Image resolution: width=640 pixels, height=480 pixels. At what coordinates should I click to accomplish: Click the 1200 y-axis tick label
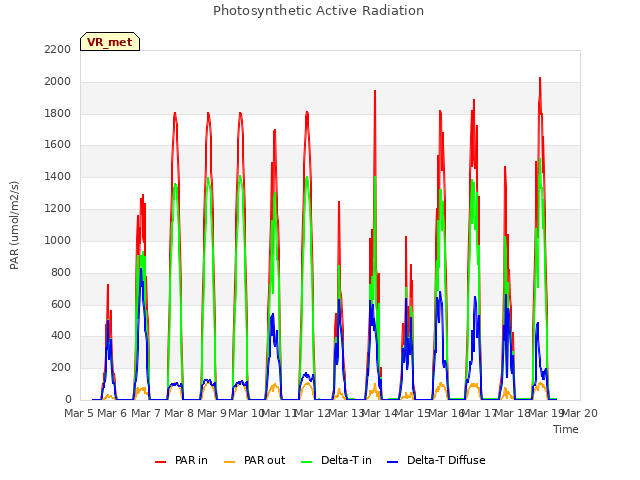coord(58,209)
